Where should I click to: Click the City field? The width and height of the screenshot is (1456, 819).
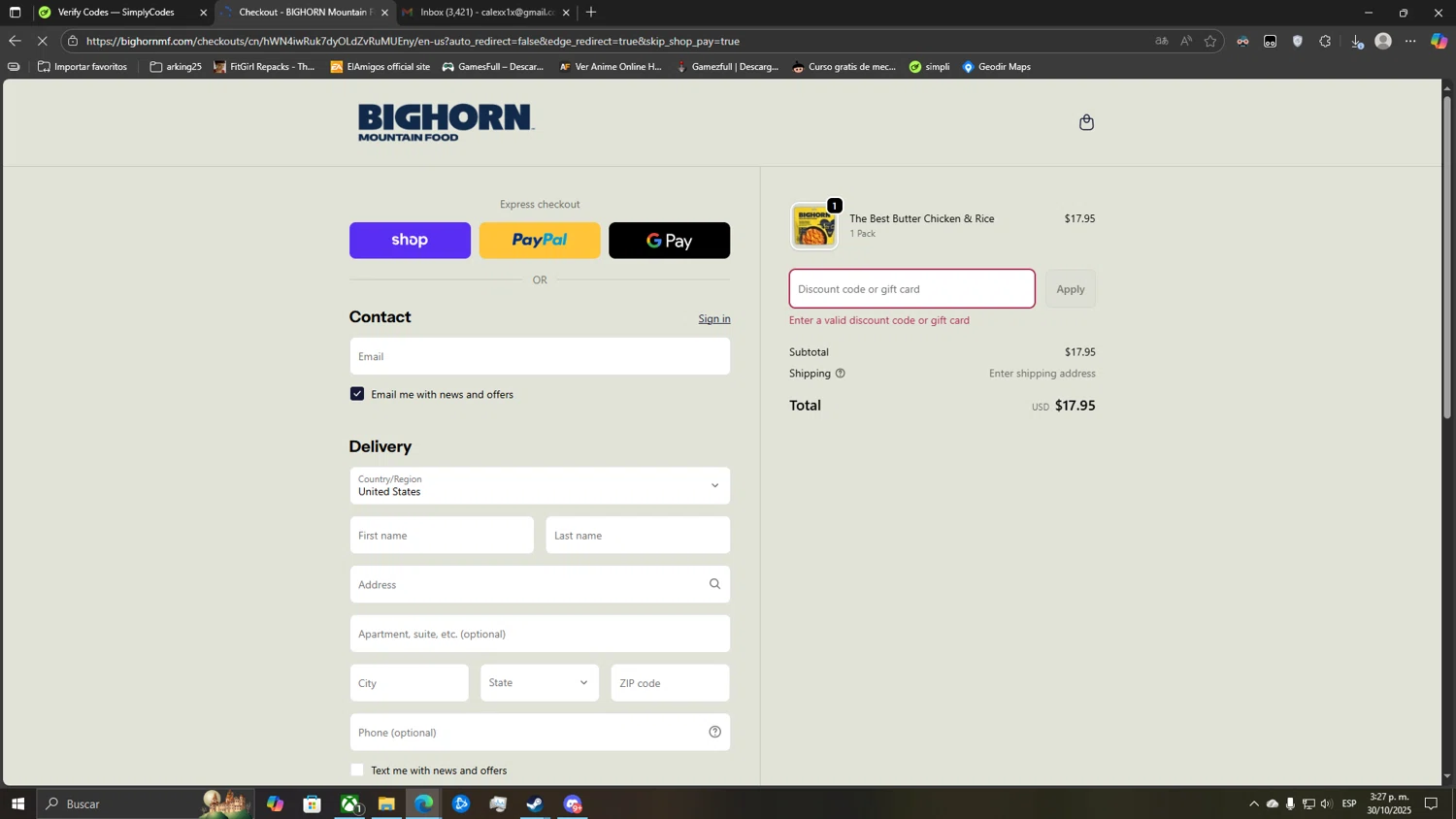pos(409,682)
